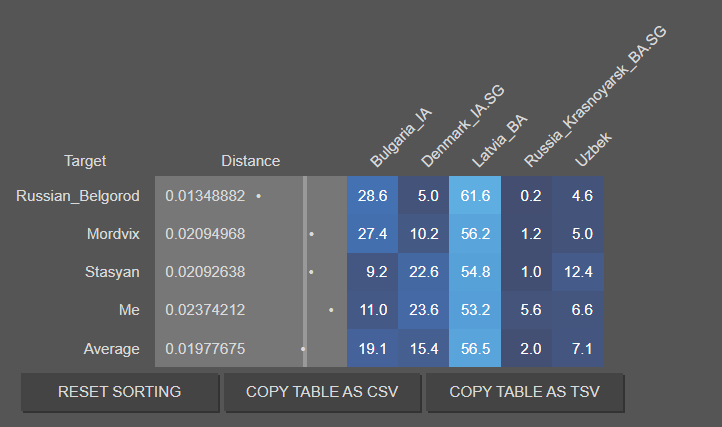Click the 22.6 Denmark cell for Stasyan
This screenshot has height=427, width=722.
click(424, 272)
